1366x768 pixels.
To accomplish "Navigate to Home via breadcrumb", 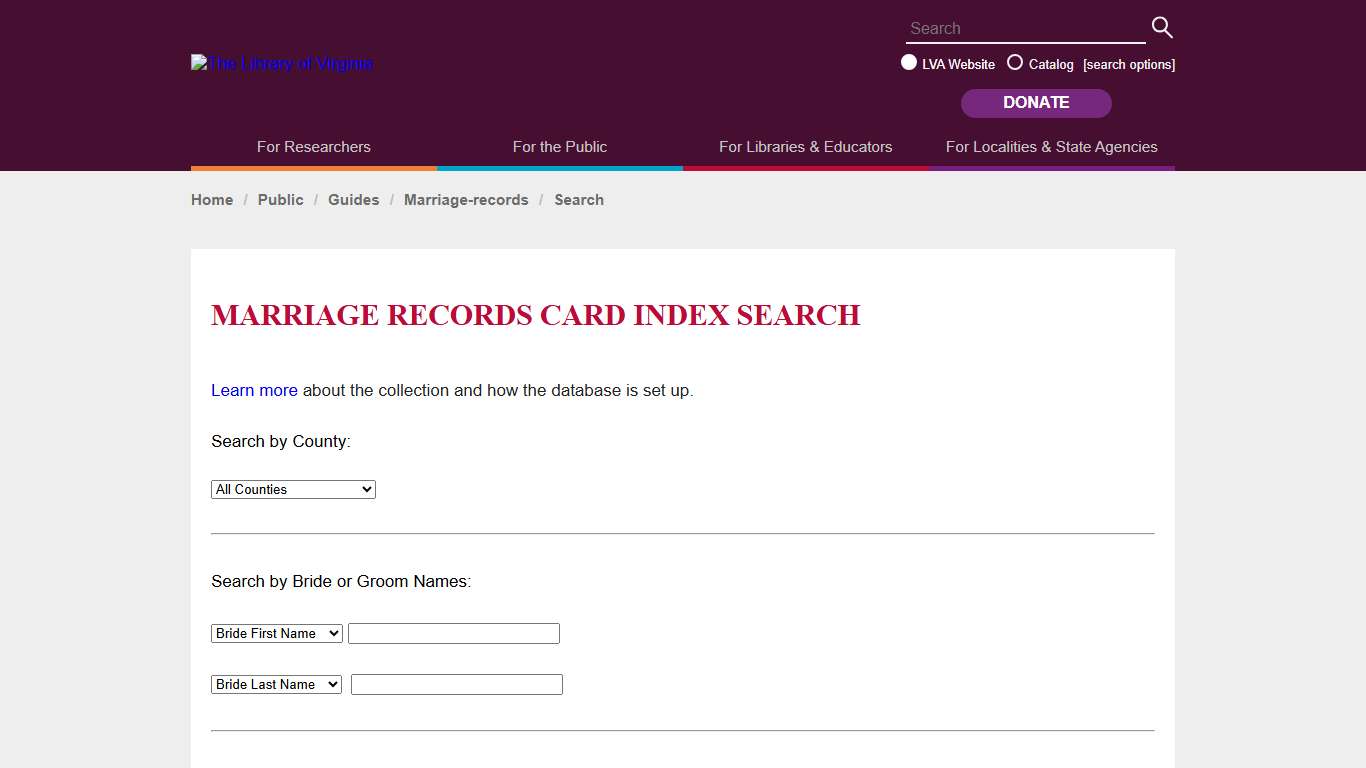I will pos(211,199).
